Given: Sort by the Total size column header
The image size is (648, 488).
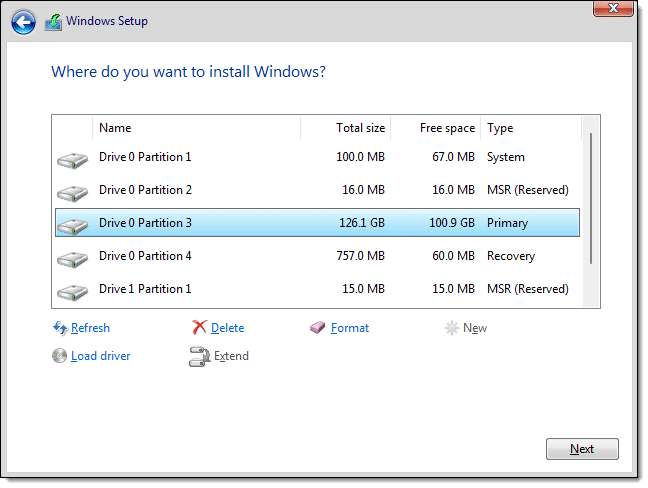Looking at the screenshot, I should pos(346,128).
